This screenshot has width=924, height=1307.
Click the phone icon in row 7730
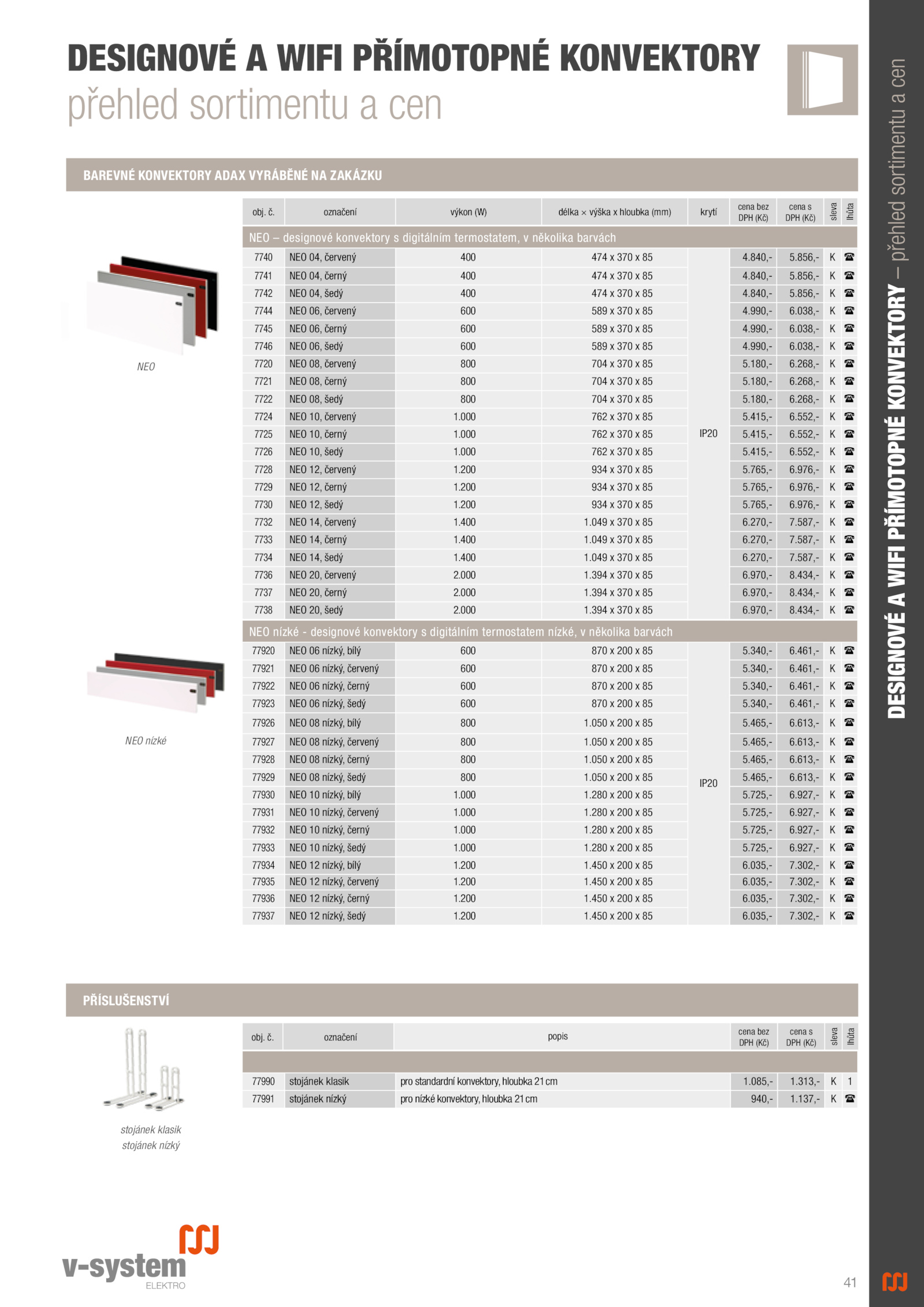[x=850, y=504]
